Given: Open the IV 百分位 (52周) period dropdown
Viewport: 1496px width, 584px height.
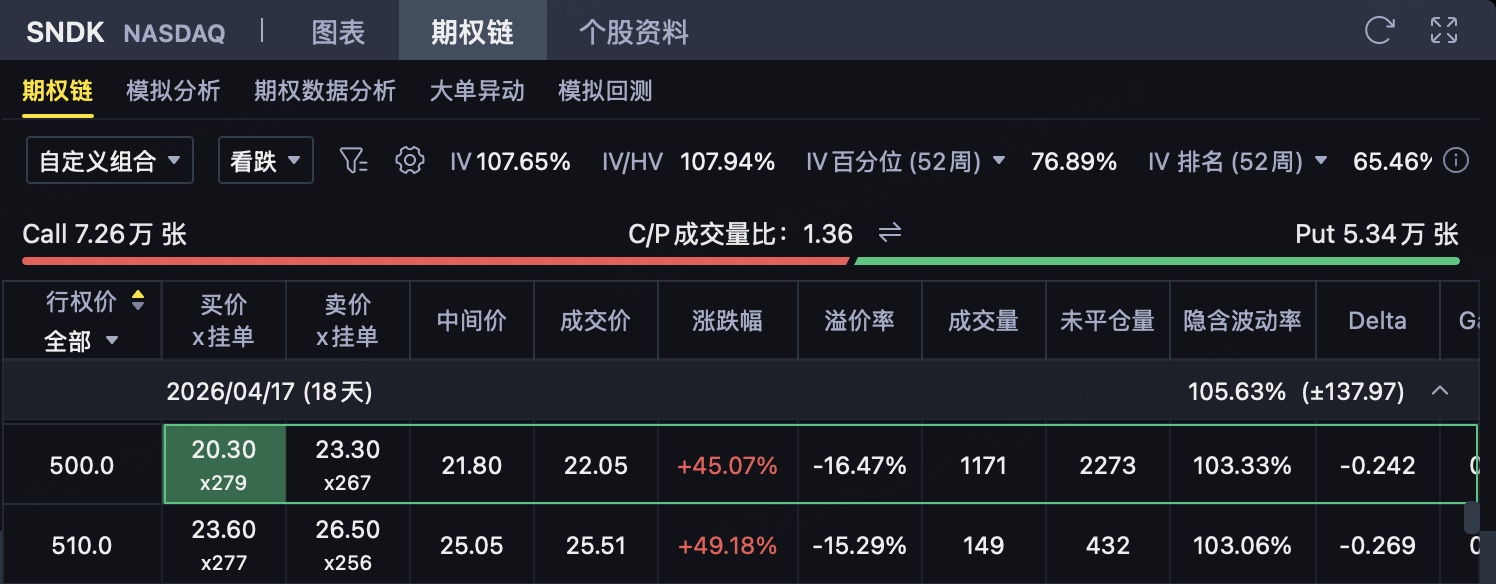Looking at the screenshot, I should tap(999, 161).
